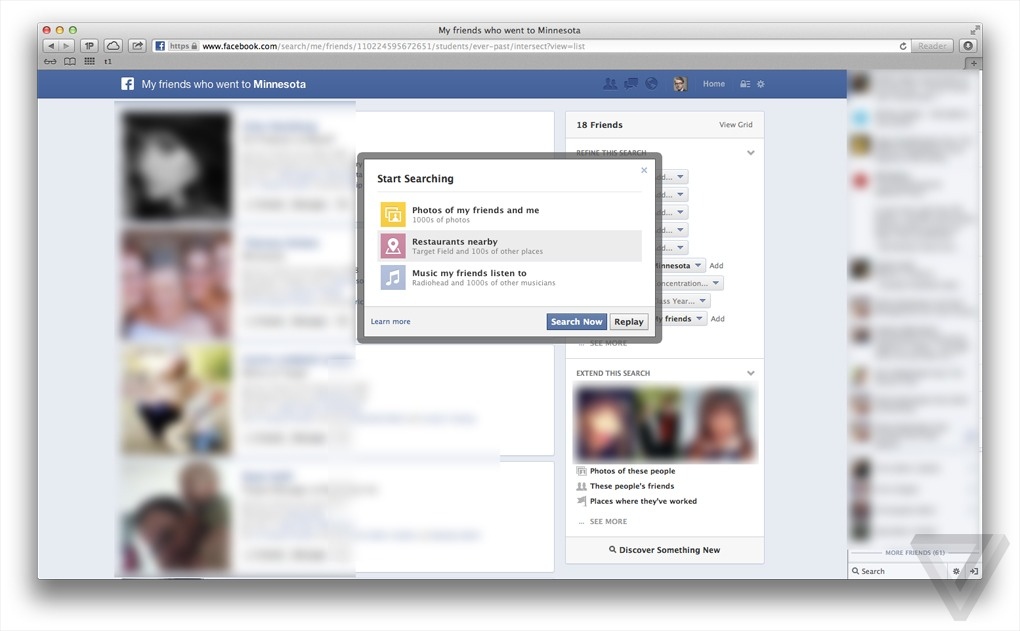Reload the page with refresh icon

coord(903,46)
